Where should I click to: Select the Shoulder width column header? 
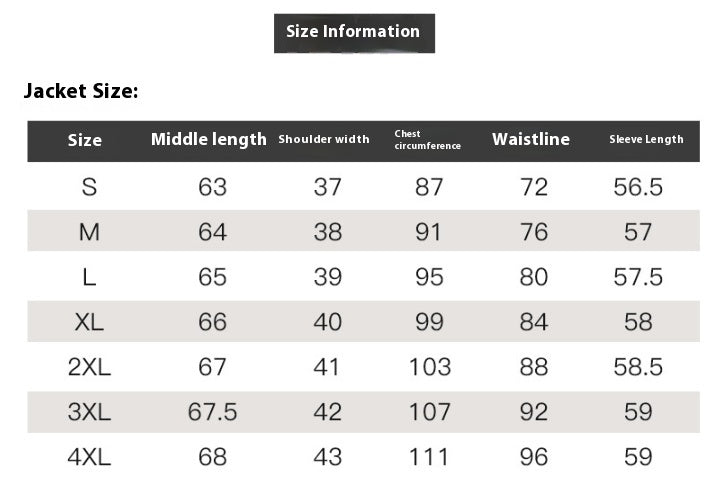pyautogui.click(x=323, y=140)
